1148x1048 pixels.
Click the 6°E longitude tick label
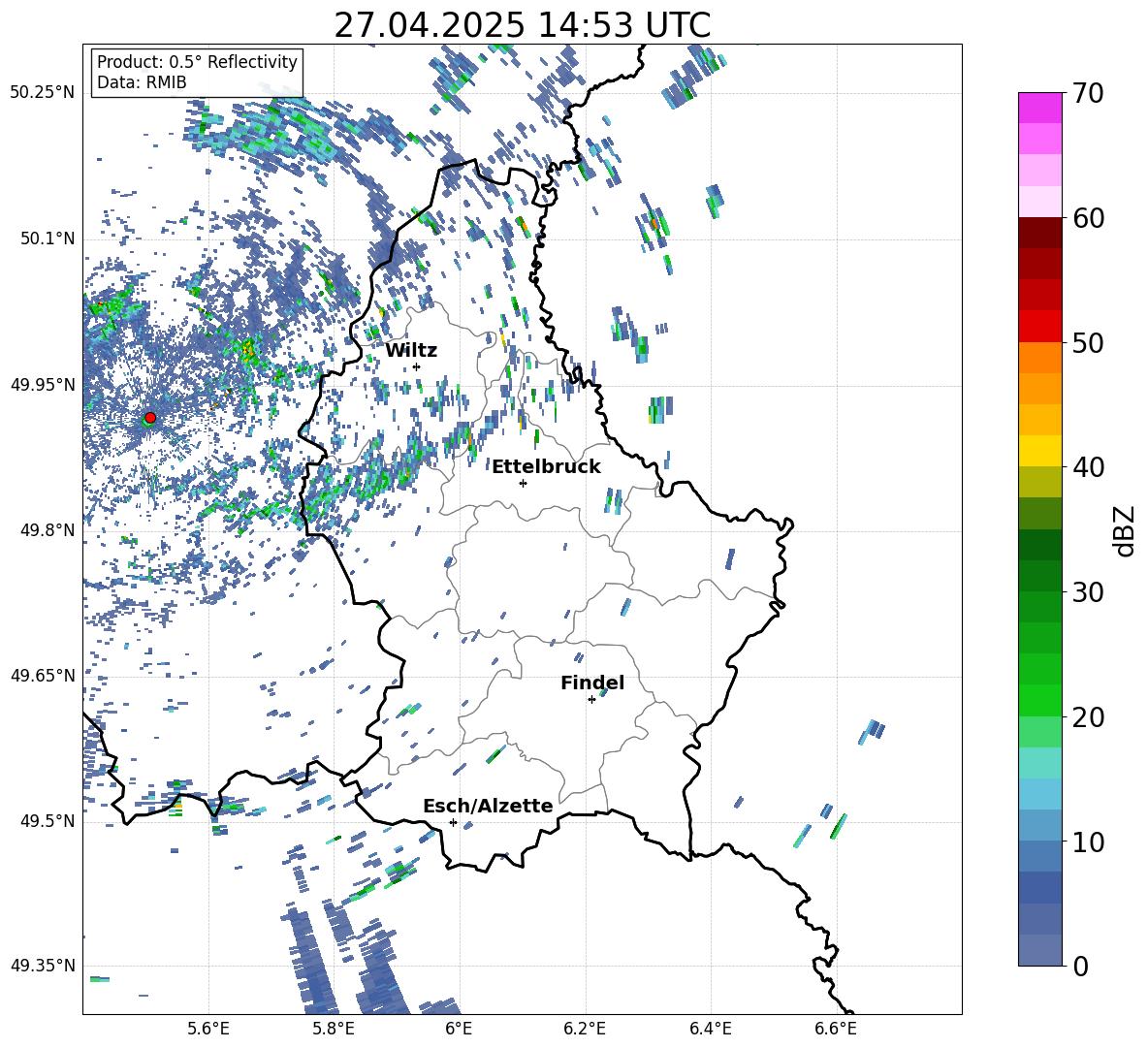(459, 1030)
